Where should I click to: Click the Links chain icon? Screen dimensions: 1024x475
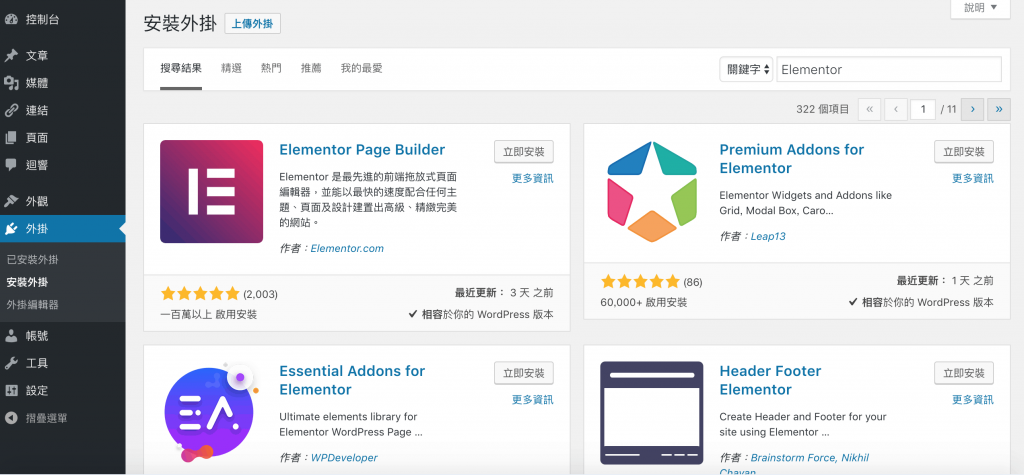(x=11, y=110)
